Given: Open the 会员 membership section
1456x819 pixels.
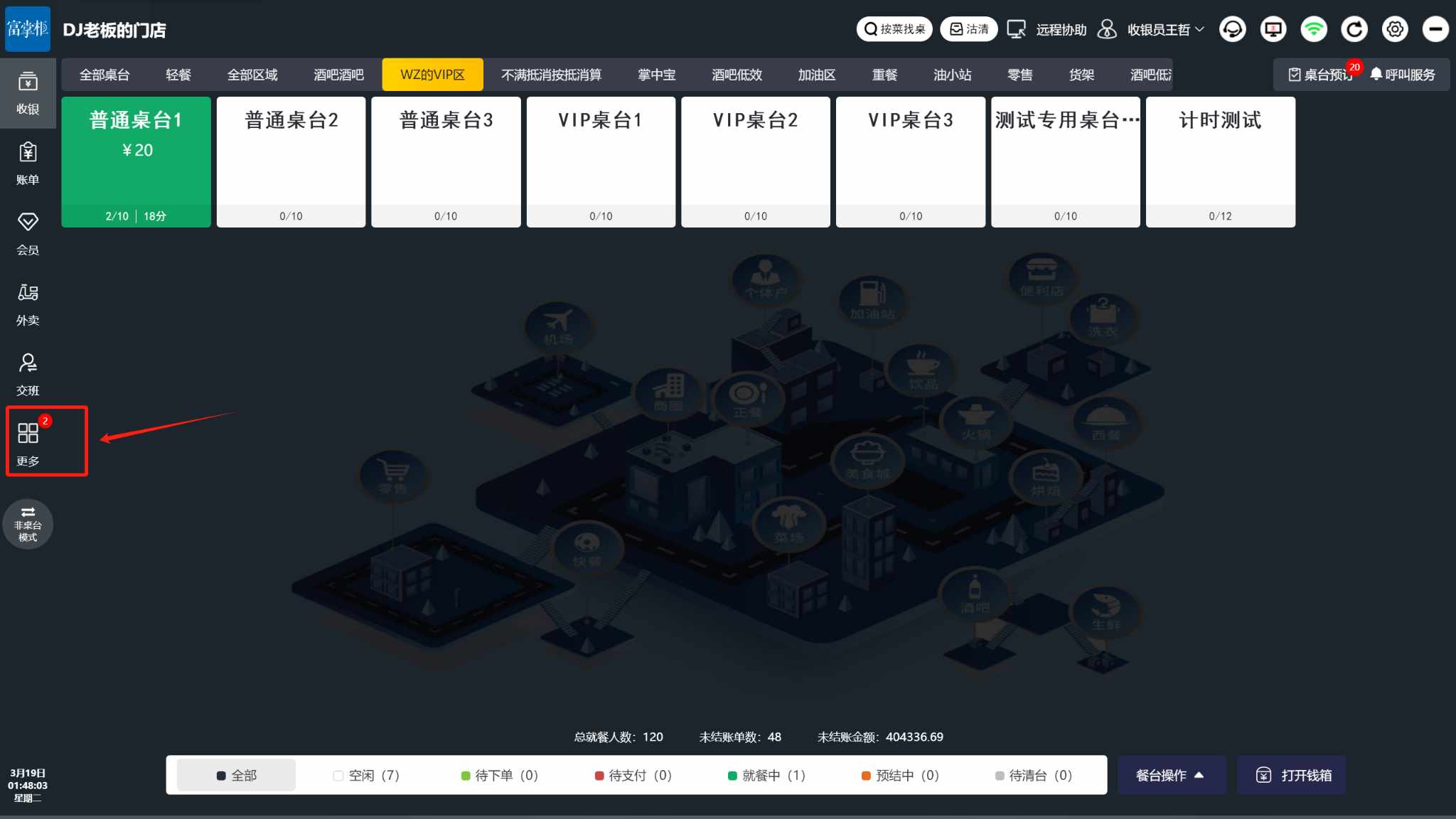Looking at the screenshot, I should [28, 235].
